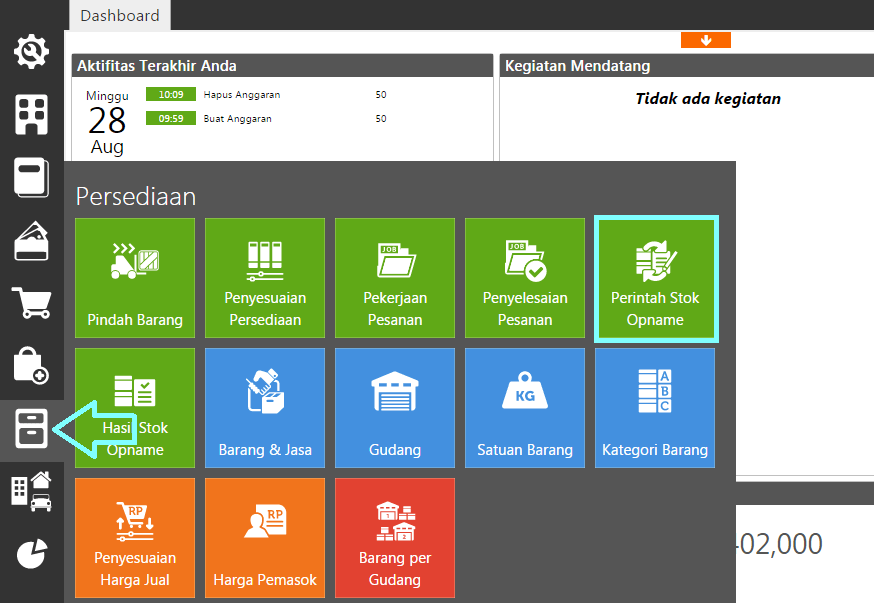Open the Kategori Barang tile
874x603 pixels.
pyautogui.click(x=654, y=408)
